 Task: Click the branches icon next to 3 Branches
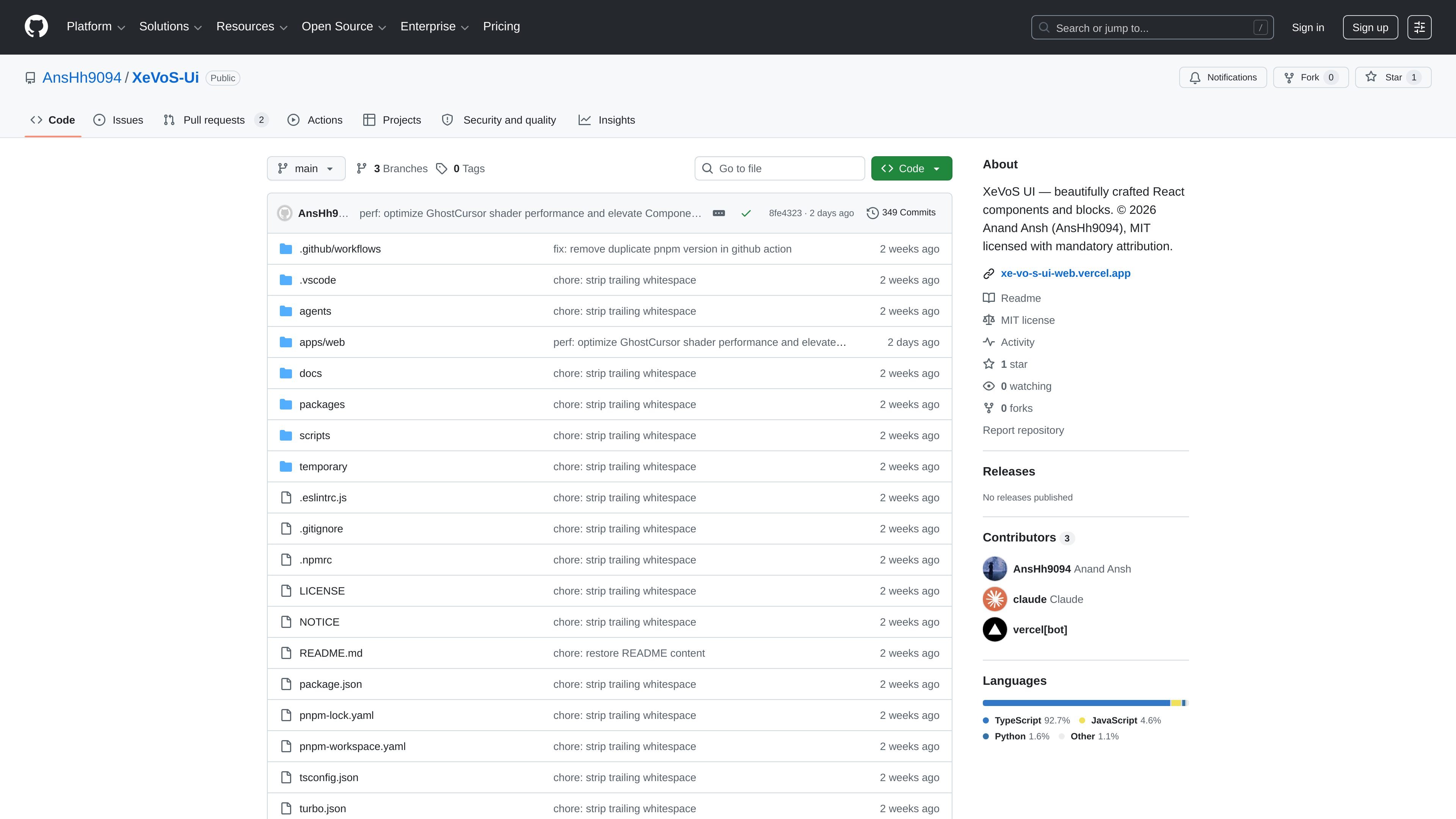(362, 168)
